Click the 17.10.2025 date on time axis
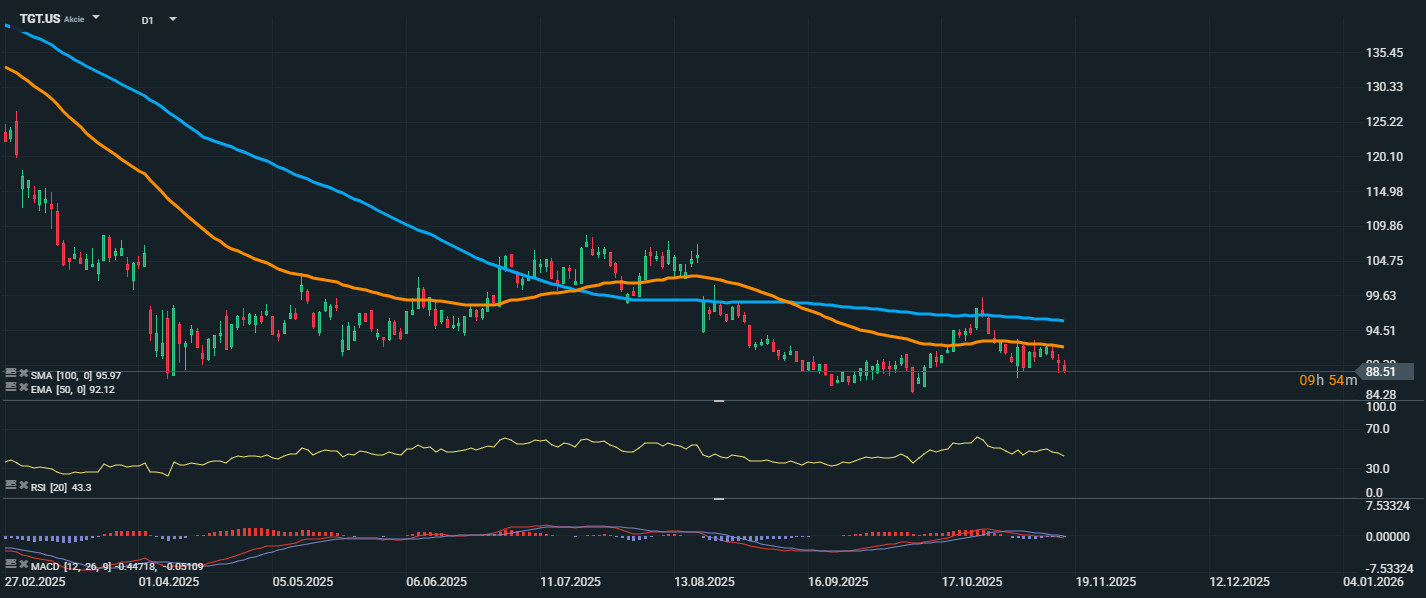The width and height of the screenshot is (1426, 598). point(973,581)
